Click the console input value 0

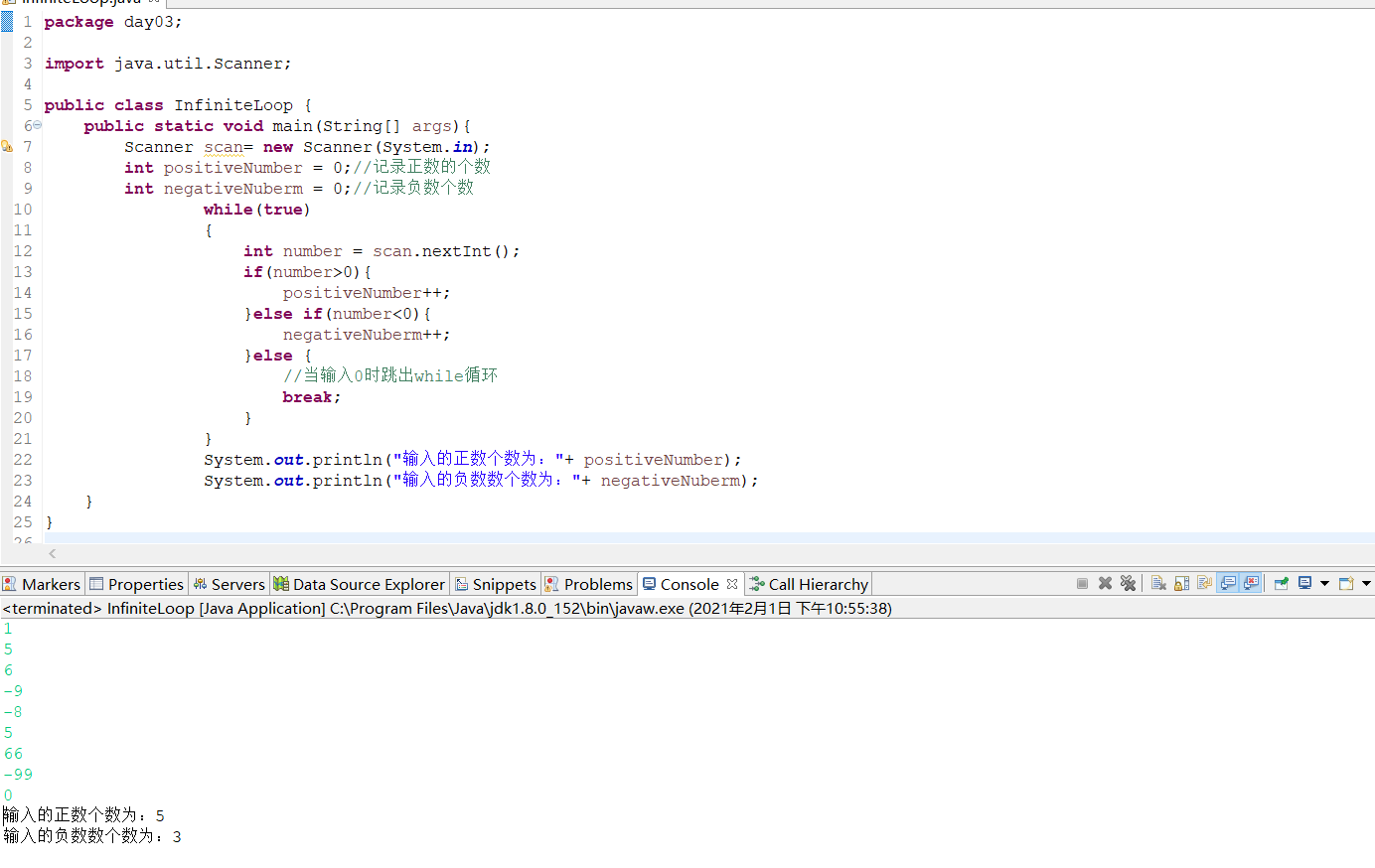point(8,796)
